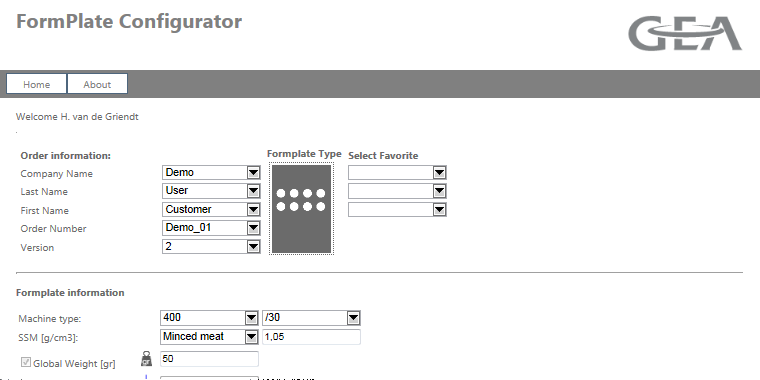Go to the Home tab
The image size is (760, 380).
(36, 84)
